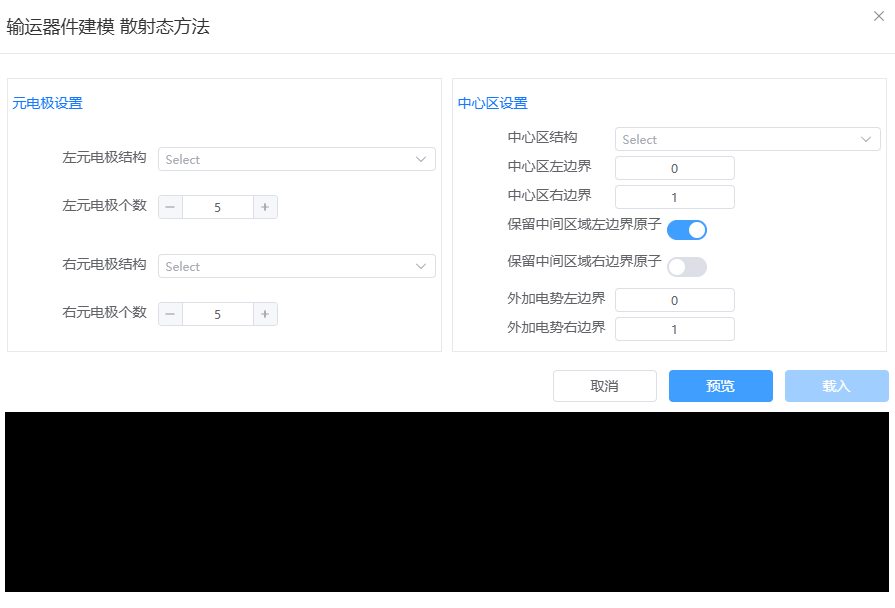Close the 输运器件建模 dialog
This screenshot has width=895, height=608.
point(879,16)
